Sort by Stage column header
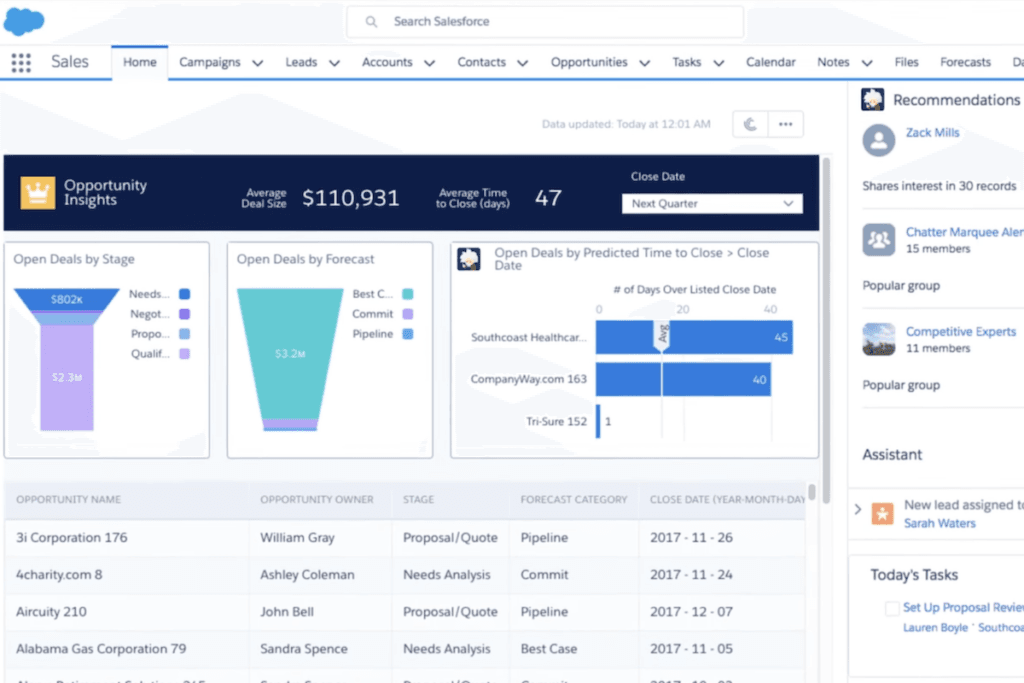Viewport: 1024px width, 683px height. click(x=418, y=500)
